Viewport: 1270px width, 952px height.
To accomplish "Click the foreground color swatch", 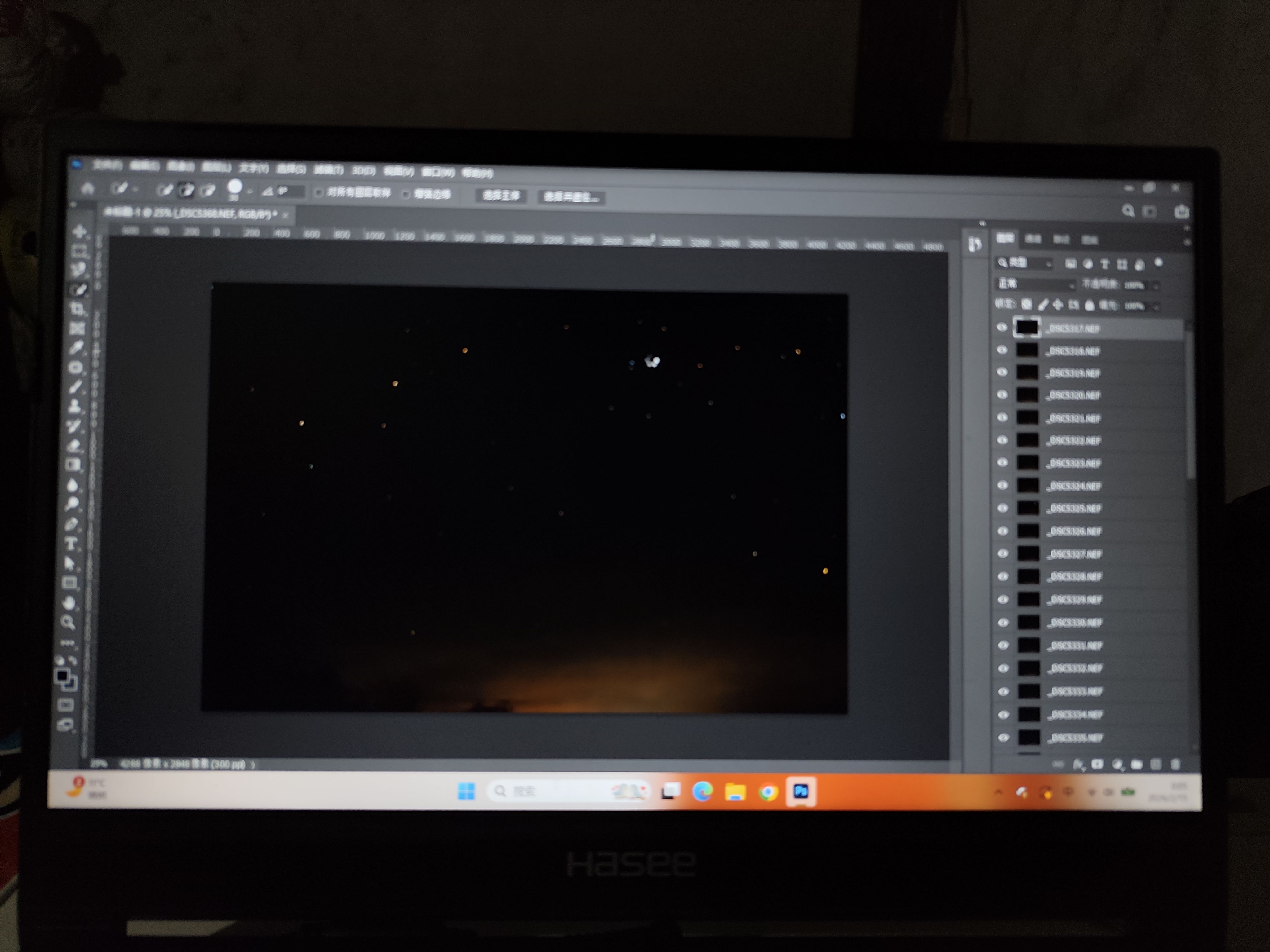I will (x=61, y=676).
